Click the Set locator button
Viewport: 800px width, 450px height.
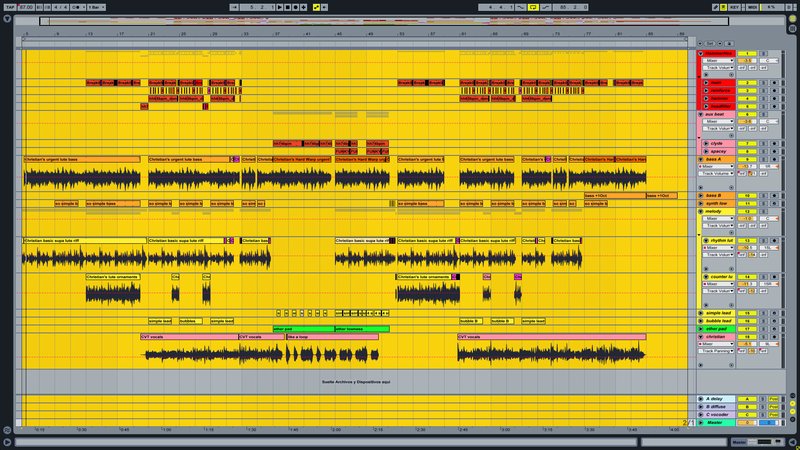710,44
